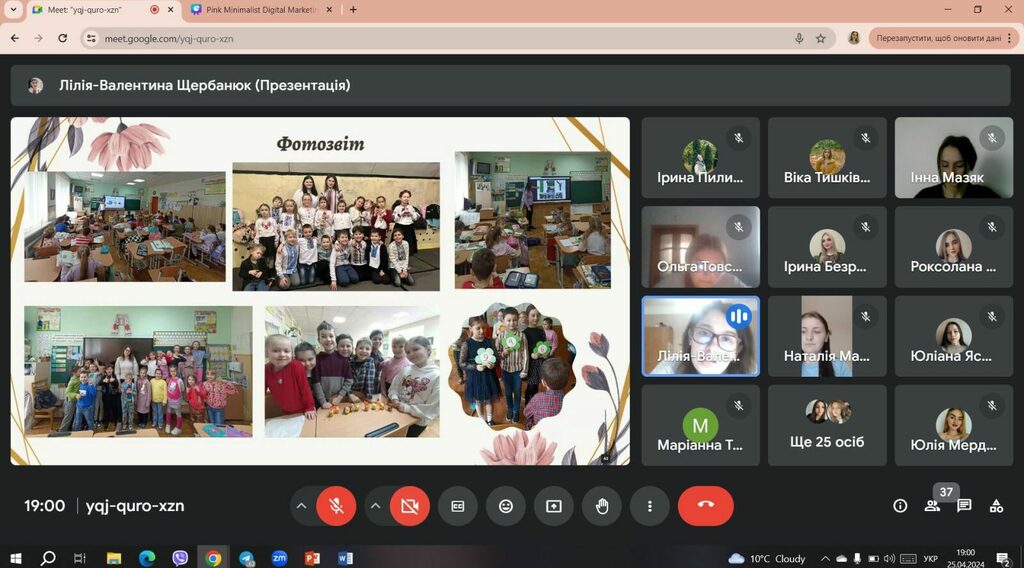Select Віка Тишків... participant tile

click(x=827, y=157)
